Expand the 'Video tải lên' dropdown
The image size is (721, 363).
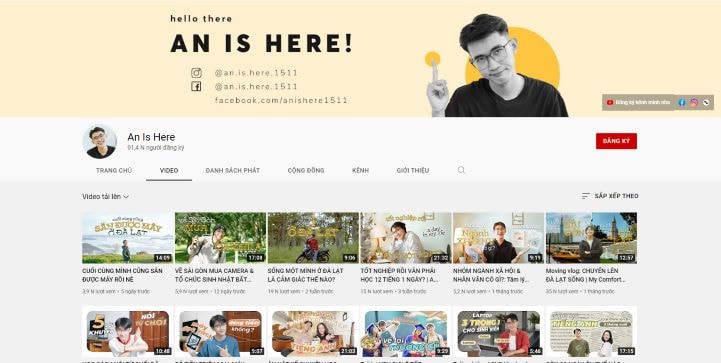point(106,196)
